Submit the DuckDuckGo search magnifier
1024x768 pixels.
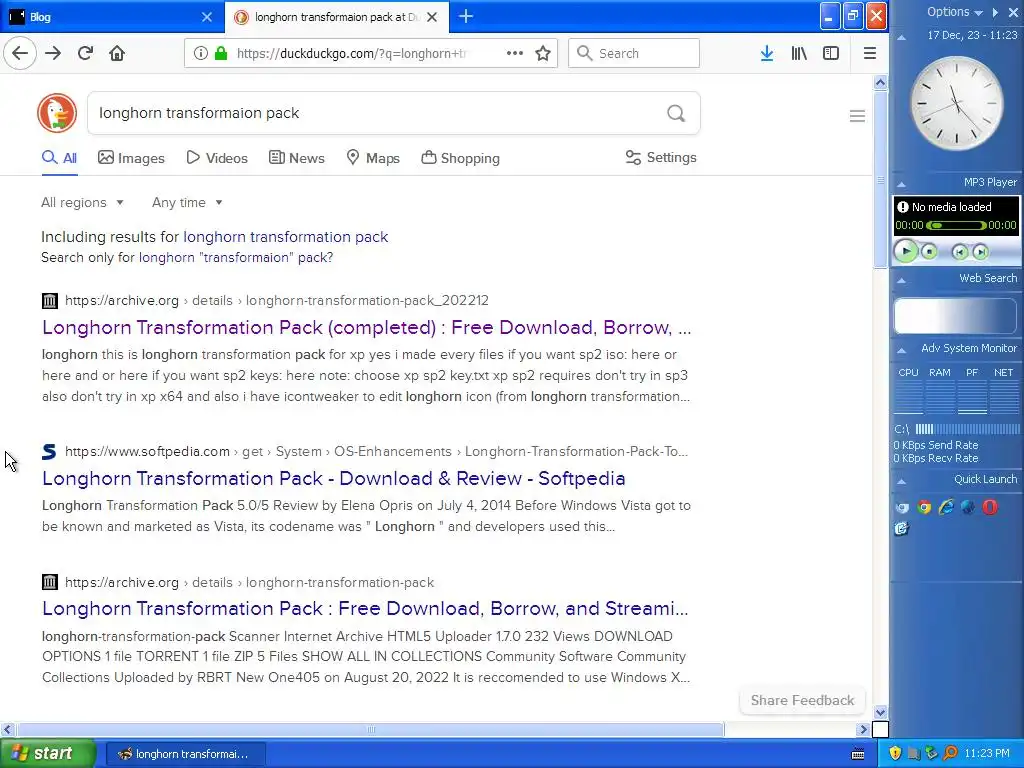click(676, 114)
